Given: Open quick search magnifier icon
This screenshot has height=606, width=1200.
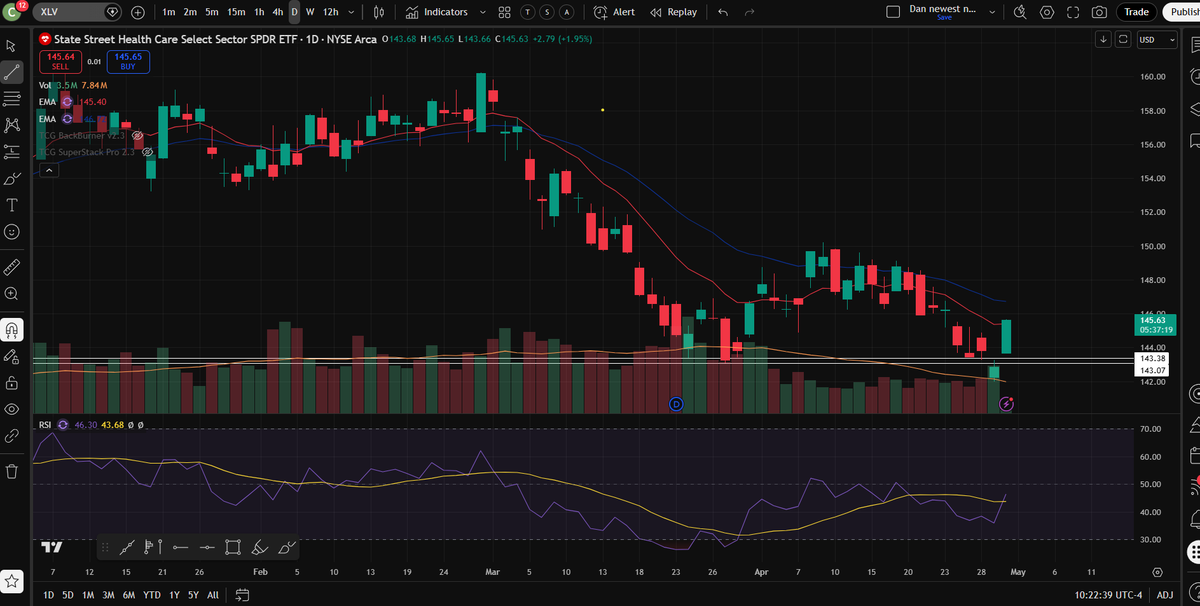Looking at the screenshot, I should pos(1019,12).
